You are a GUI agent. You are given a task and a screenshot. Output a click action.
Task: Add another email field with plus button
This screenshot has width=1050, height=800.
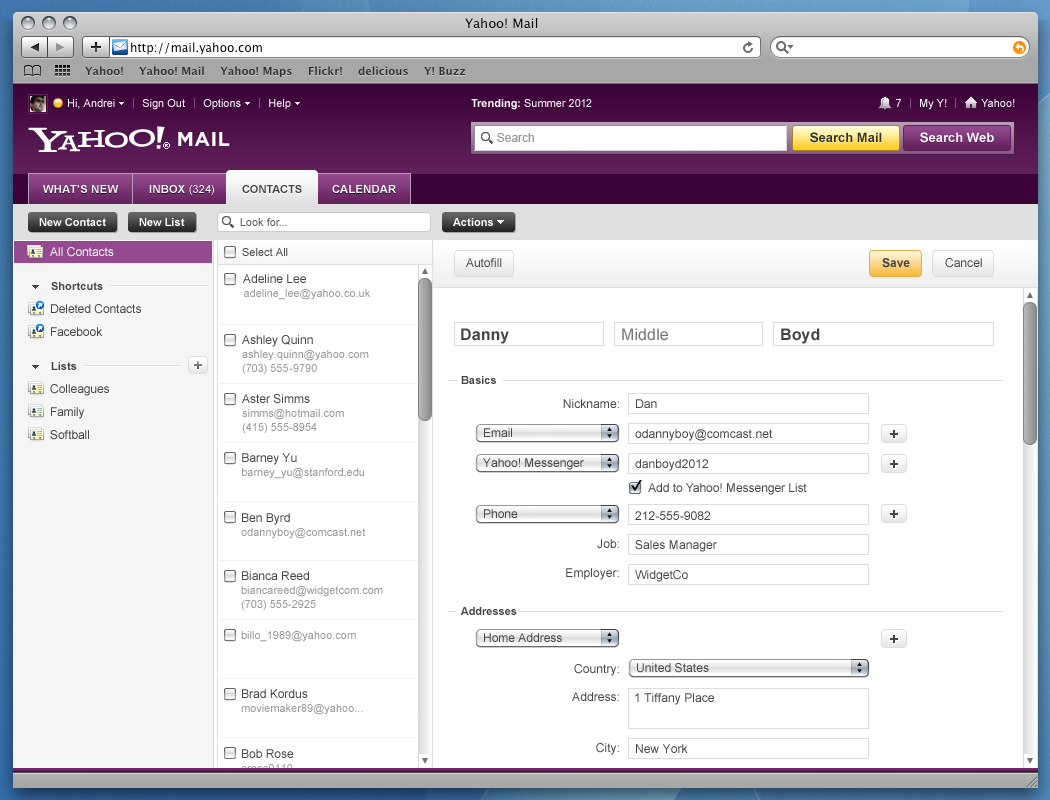coord(893,434)
